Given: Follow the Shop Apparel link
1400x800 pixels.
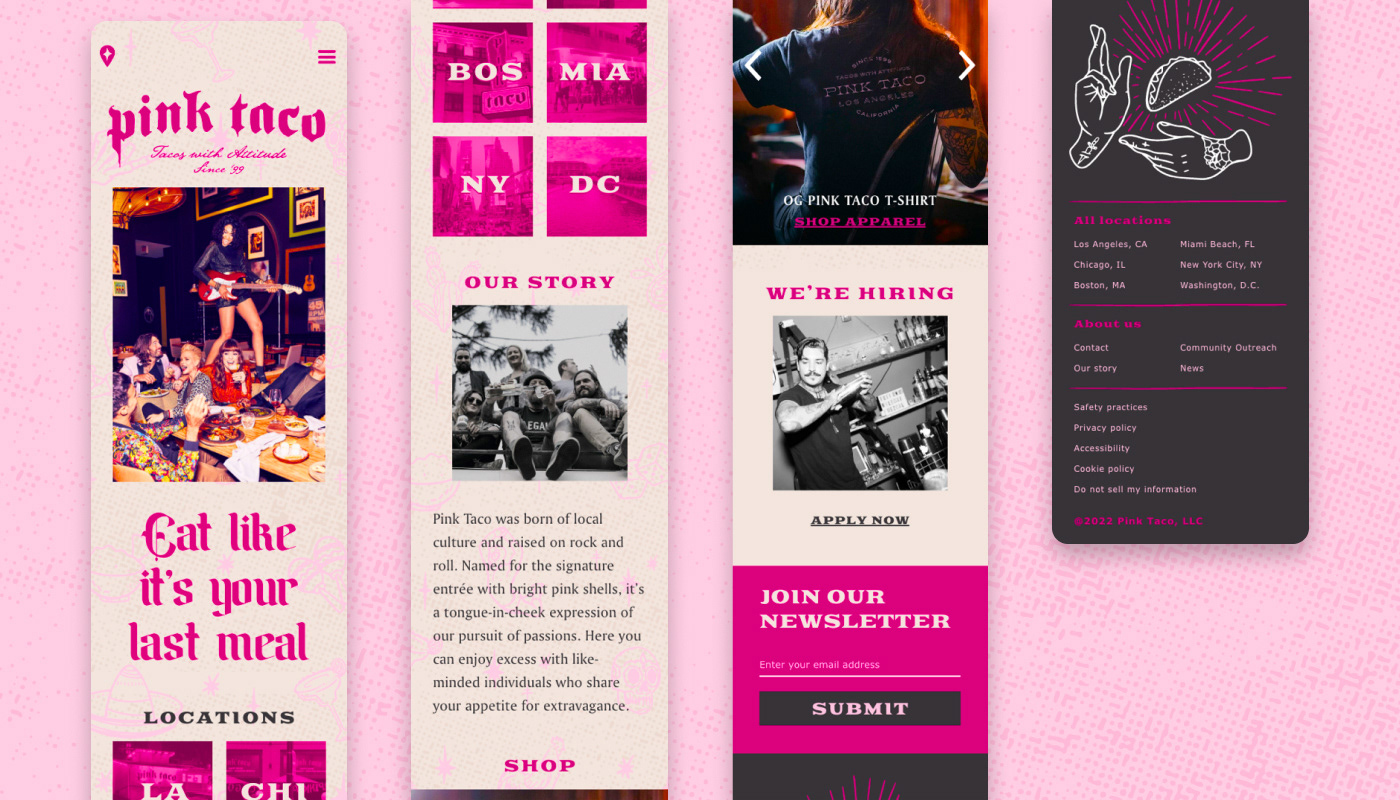Looking at the screenshot, I should [860, 222].
